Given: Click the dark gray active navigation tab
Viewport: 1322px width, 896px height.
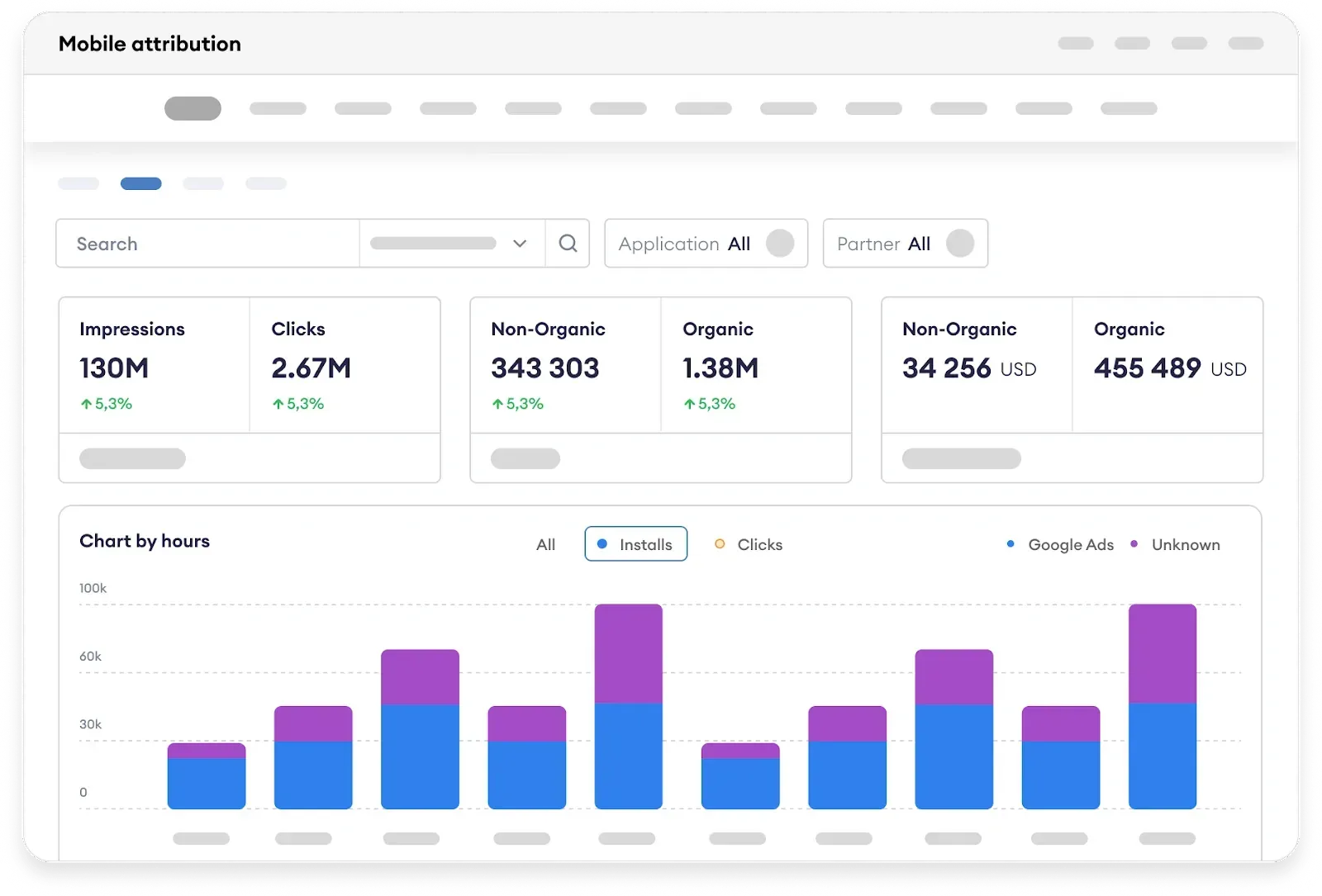Looking at the screenshot, I should [193, 108].
